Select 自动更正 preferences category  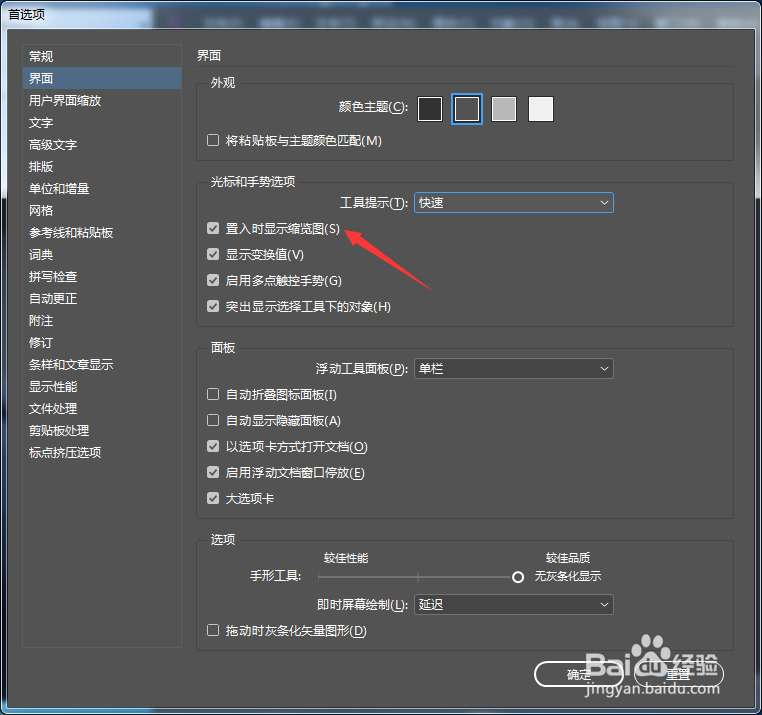[x=102, y=298]
